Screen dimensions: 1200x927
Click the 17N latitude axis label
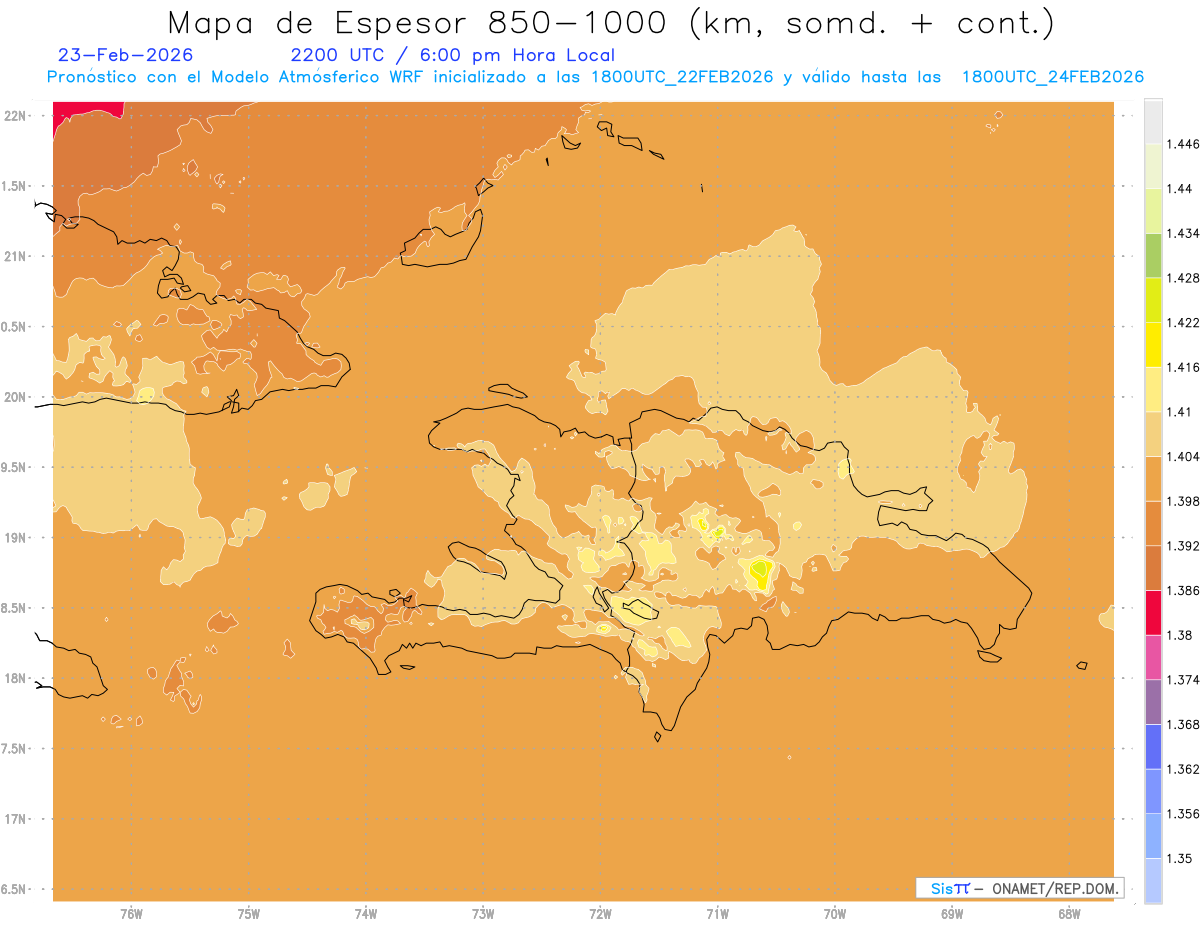(x=17, y=819)
